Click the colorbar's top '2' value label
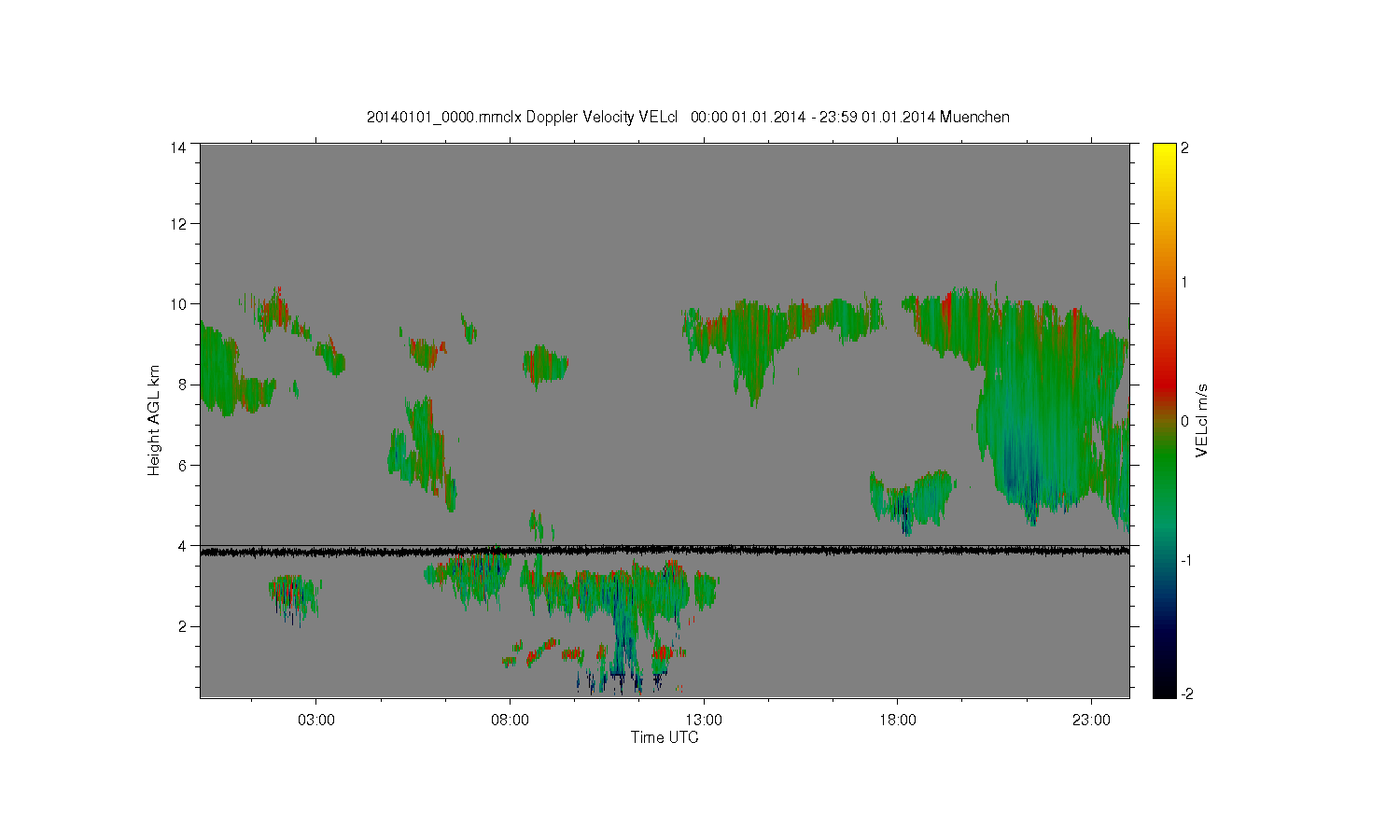Screen dimensions: 1400x840 (1185, 147)
